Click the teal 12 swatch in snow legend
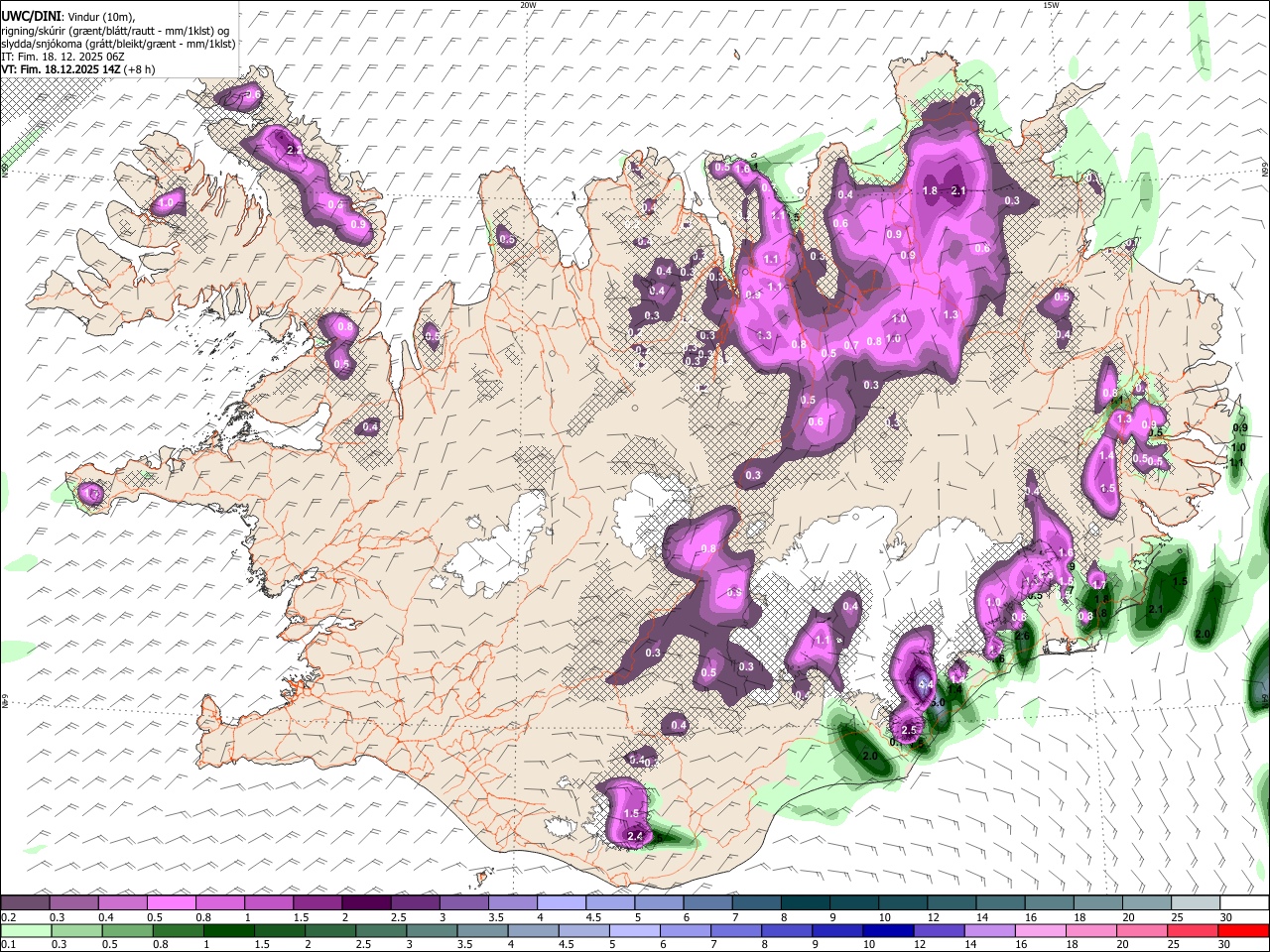Viewport: 1270px width, 952px height. 952,903
